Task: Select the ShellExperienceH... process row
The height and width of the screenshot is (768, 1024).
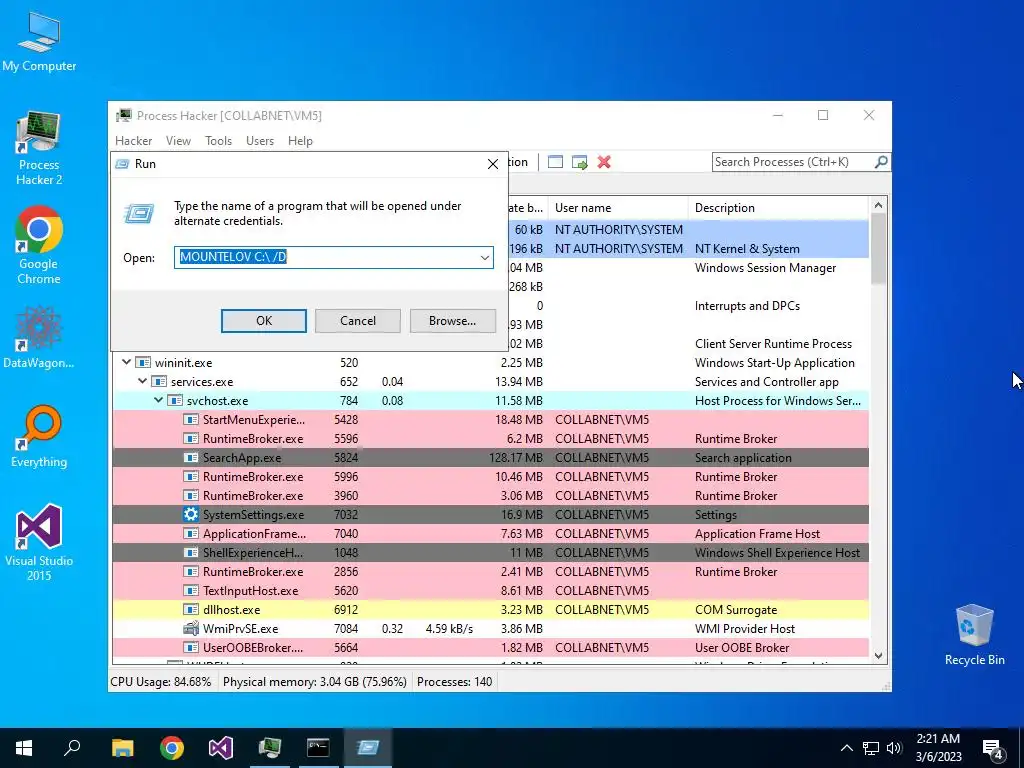Action: pos(490,552)
